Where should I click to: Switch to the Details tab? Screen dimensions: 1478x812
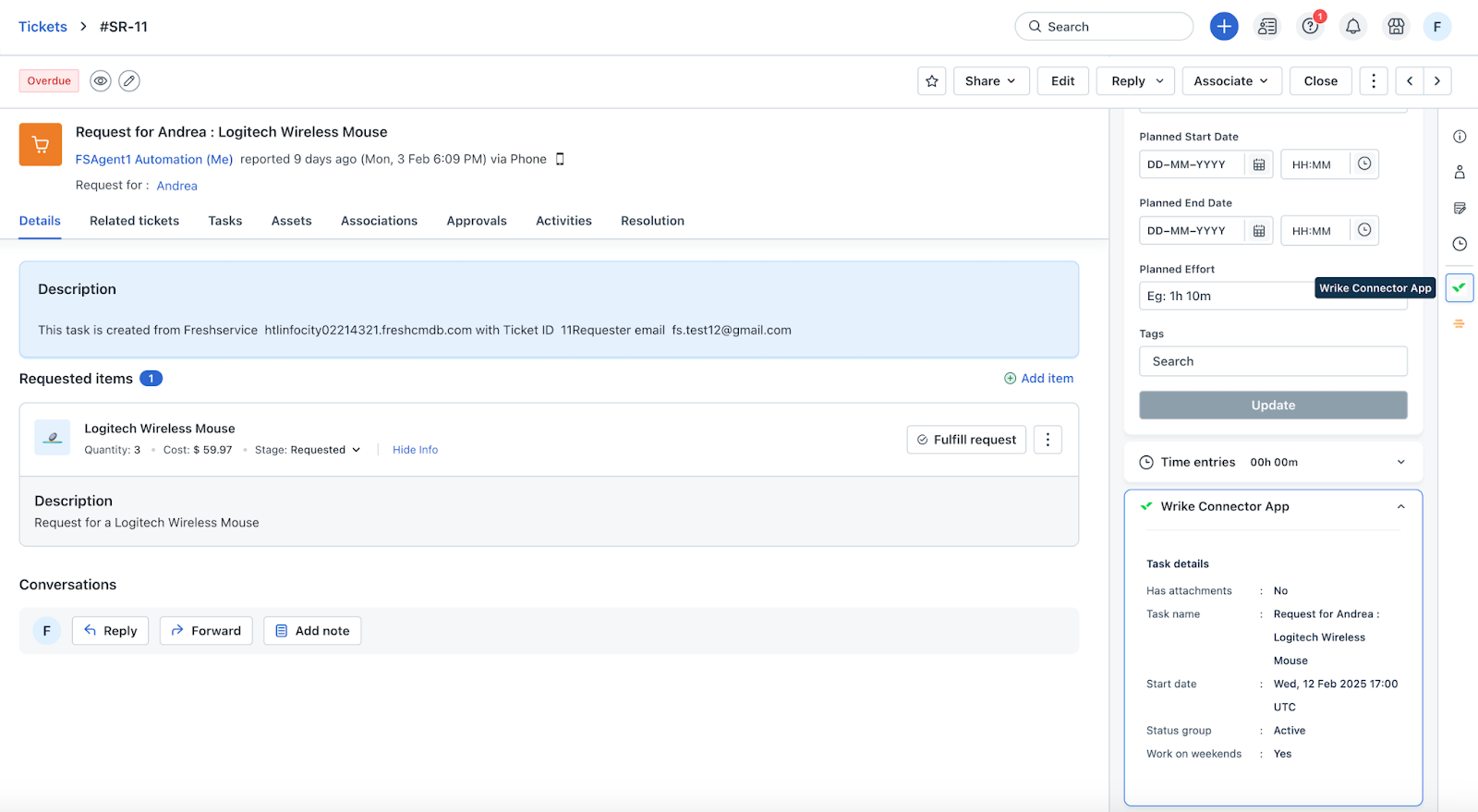pos(40,221)
